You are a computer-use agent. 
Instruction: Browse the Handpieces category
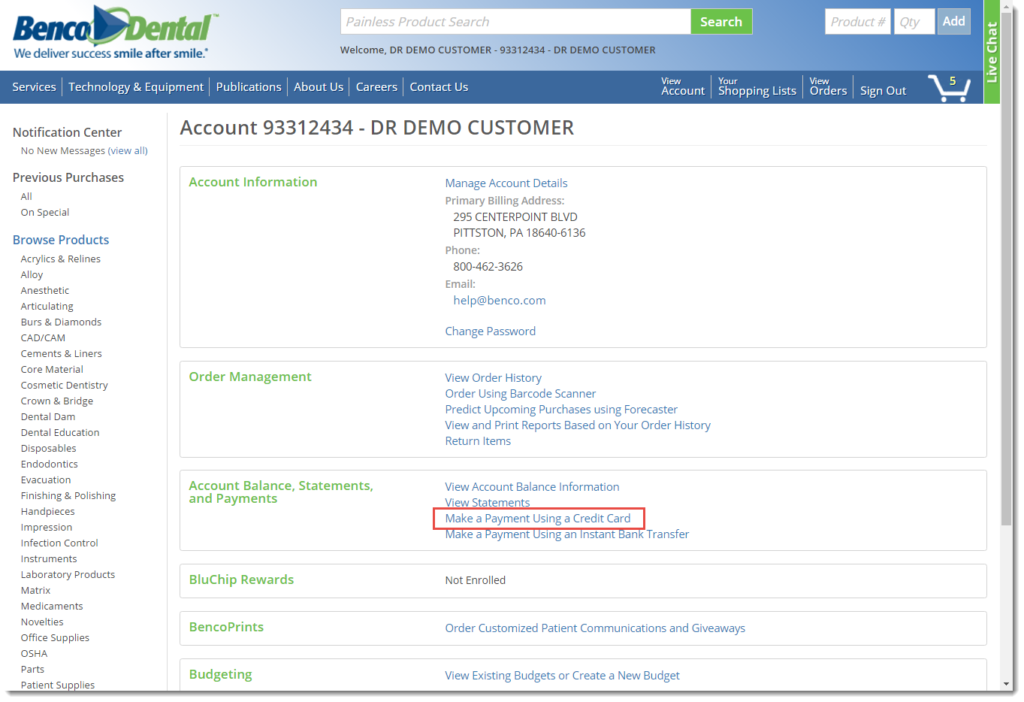[x=47, y=511]
